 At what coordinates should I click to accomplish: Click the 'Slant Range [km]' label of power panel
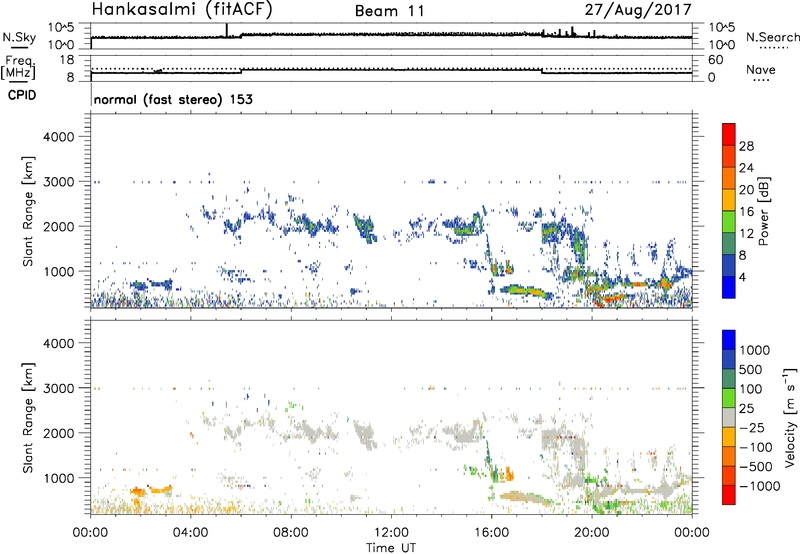point(28,211)
